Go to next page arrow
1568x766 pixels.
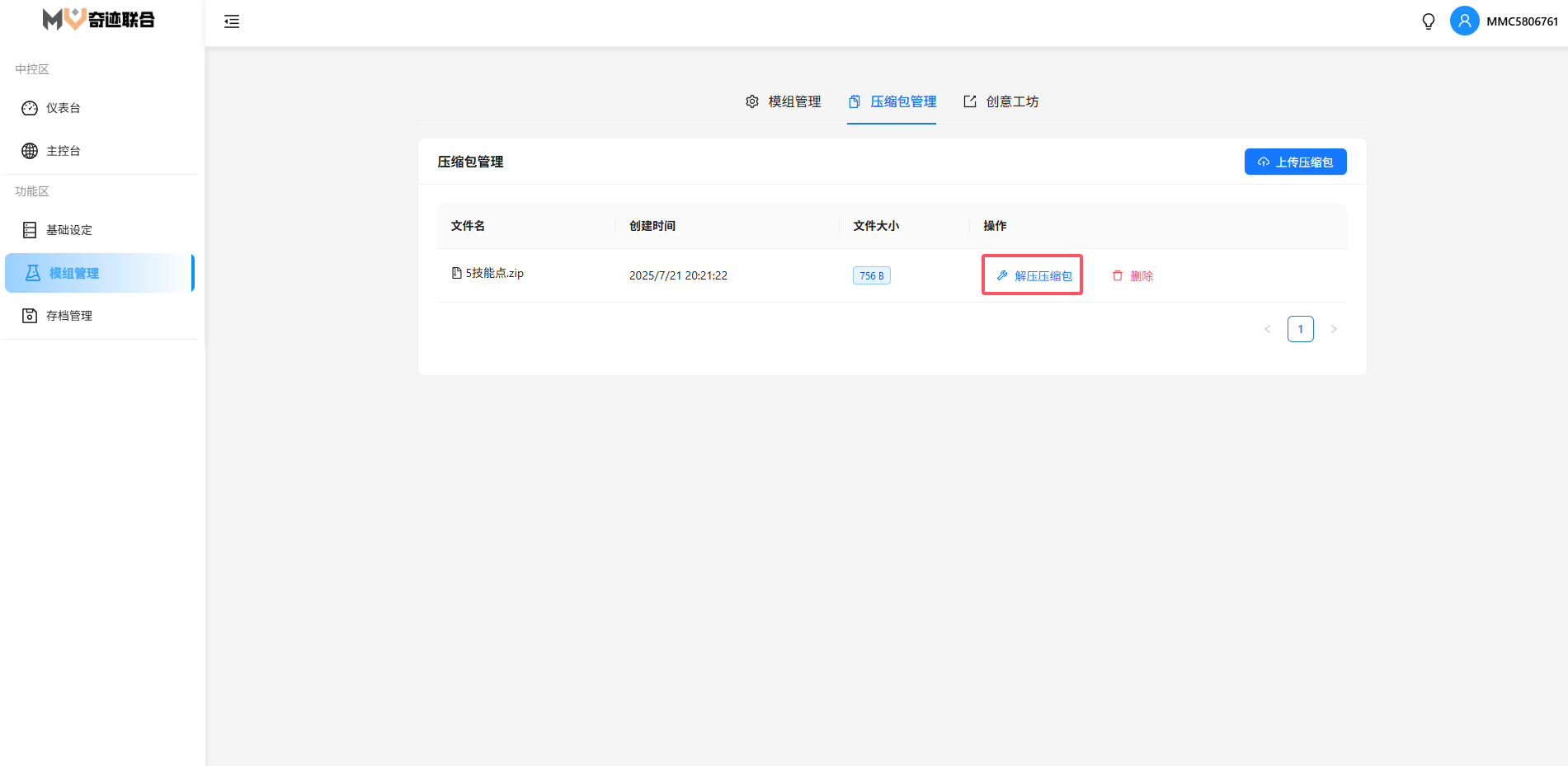[1334, 329]
